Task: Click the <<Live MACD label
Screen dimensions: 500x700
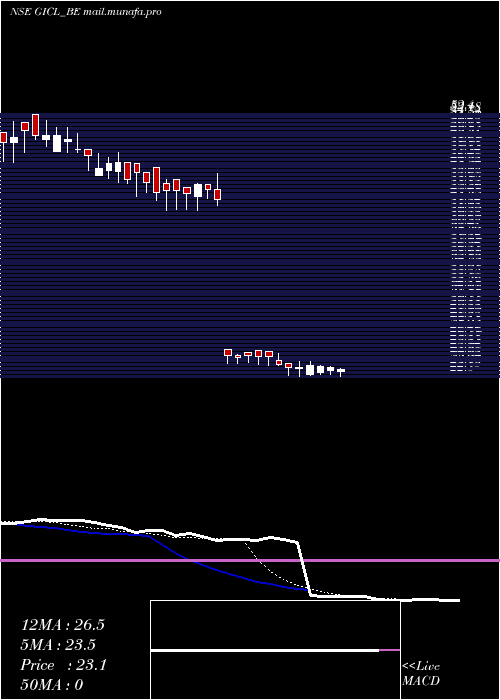Action: click(x=421, y=673)
